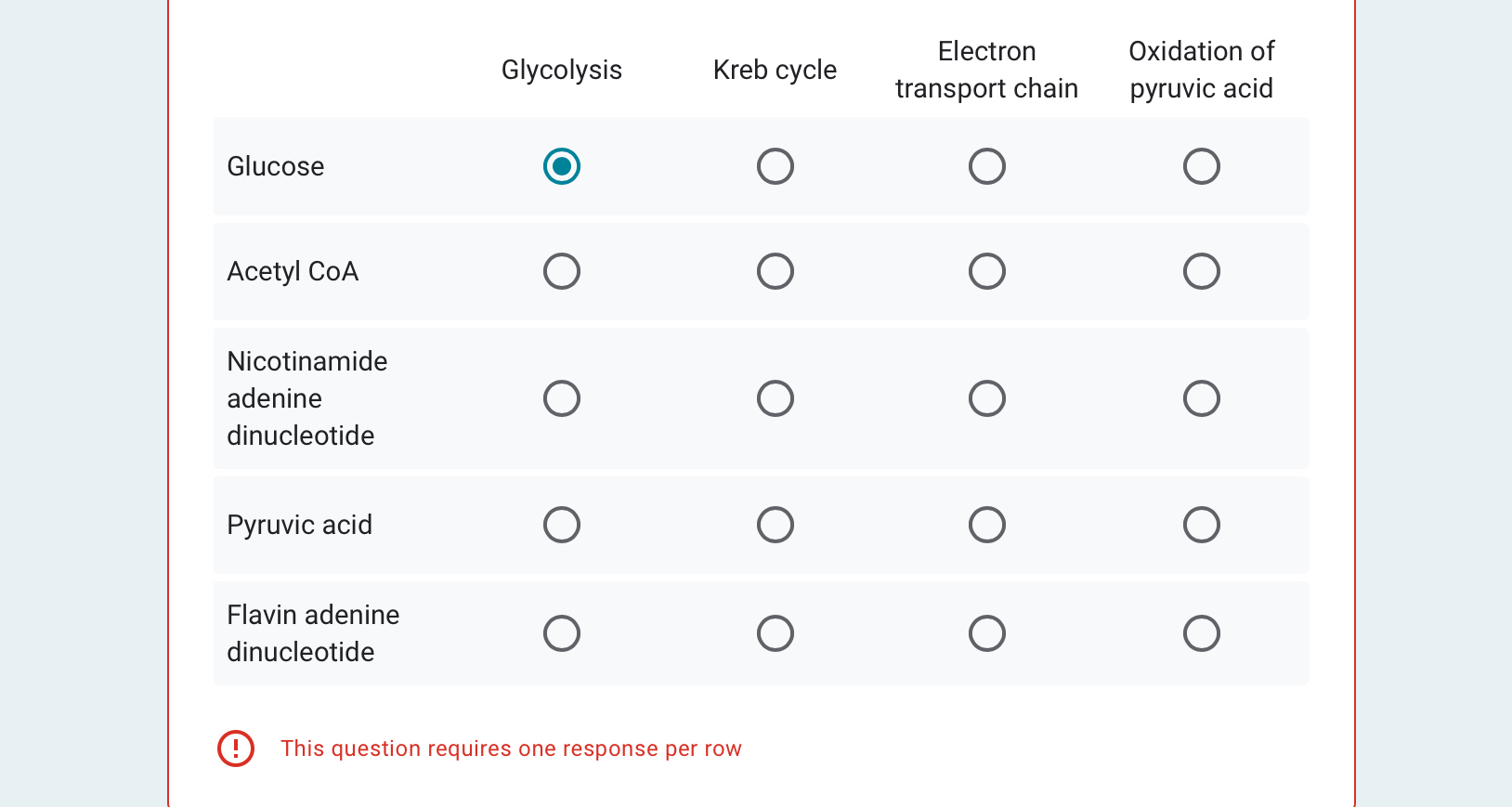This screenshot has width=1512, height=807.
Task: Select Kreb cycle for Acetyl CoA
Action: 776,271
